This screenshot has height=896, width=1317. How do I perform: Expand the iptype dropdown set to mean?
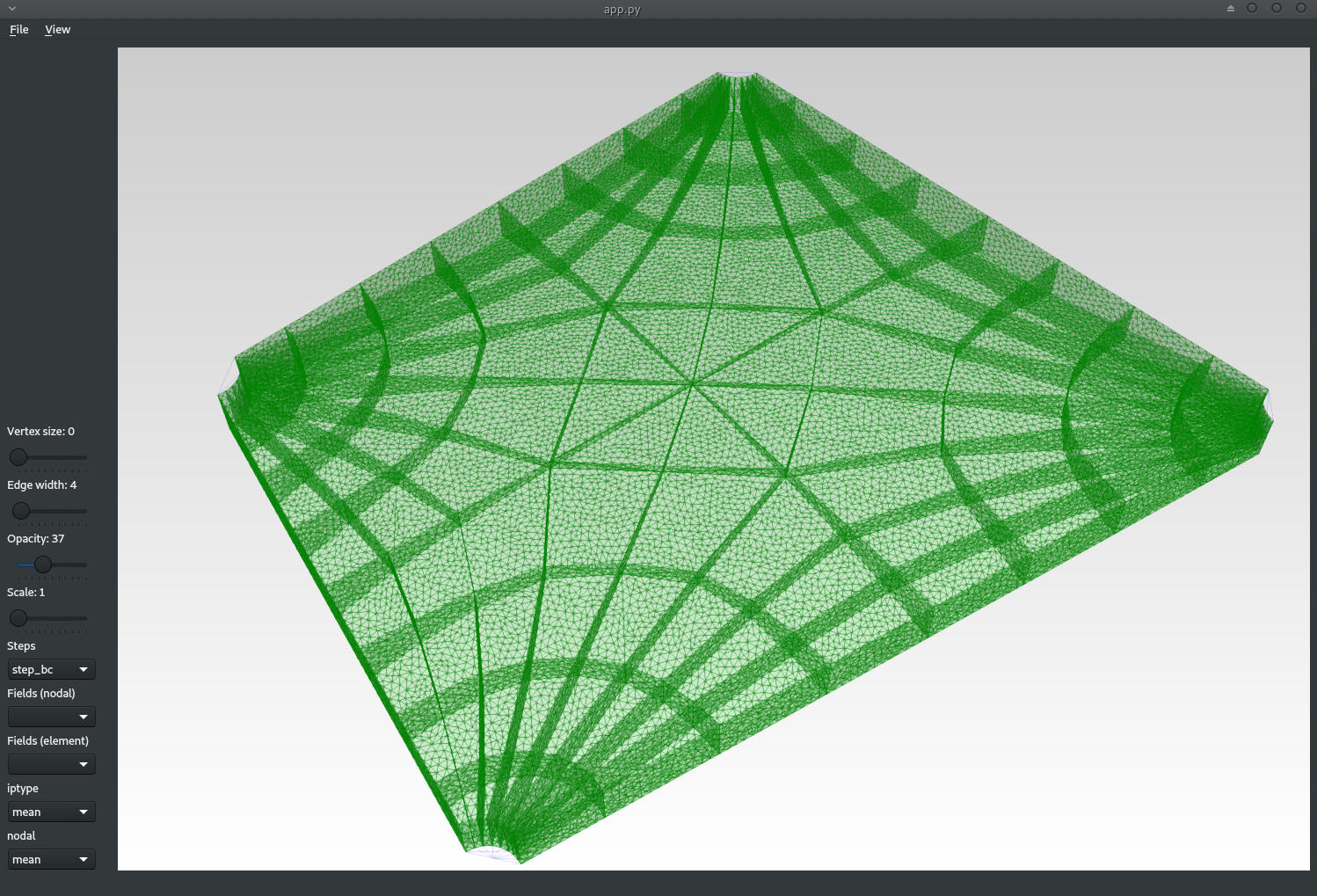point(51,812)
